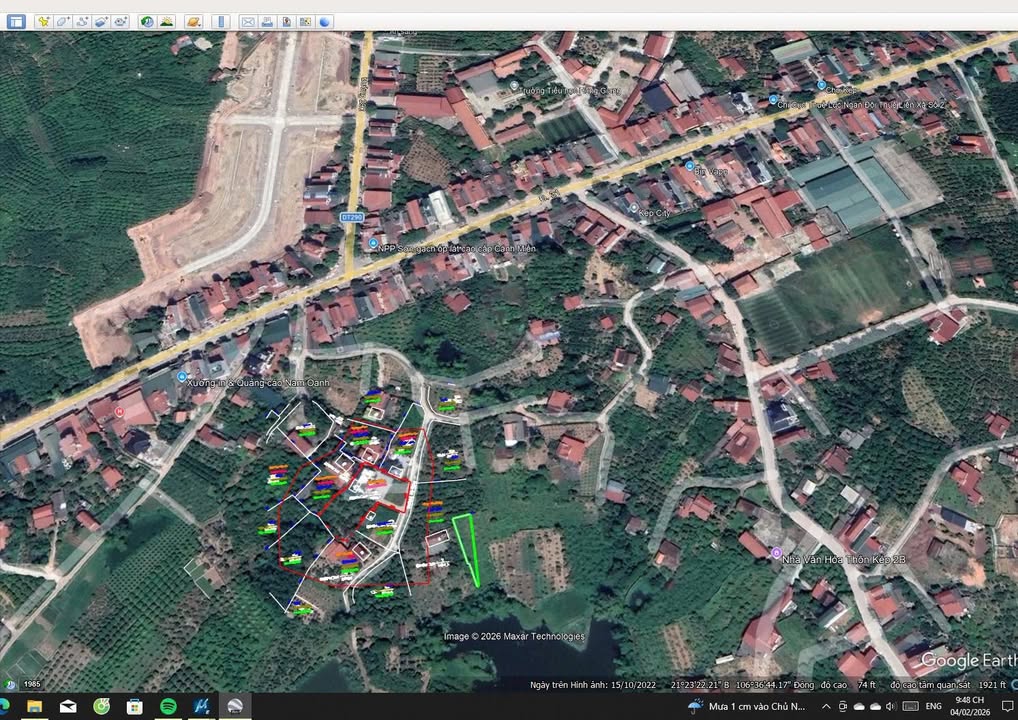Screen dimensions: 1018x720
Task: Select the Add Placemark pushpin tool
Action: tap(43, 21)
